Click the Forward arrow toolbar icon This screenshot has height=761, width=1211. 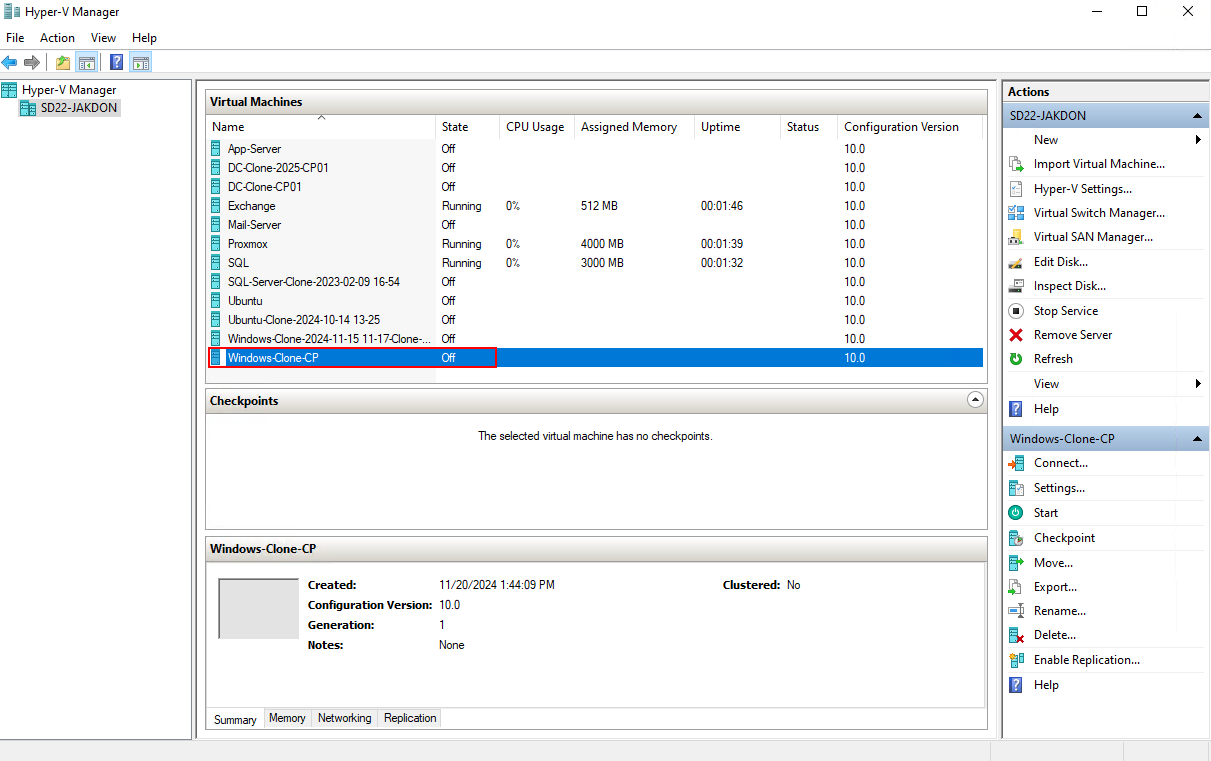pyautogui.click(x=32, y=62)
